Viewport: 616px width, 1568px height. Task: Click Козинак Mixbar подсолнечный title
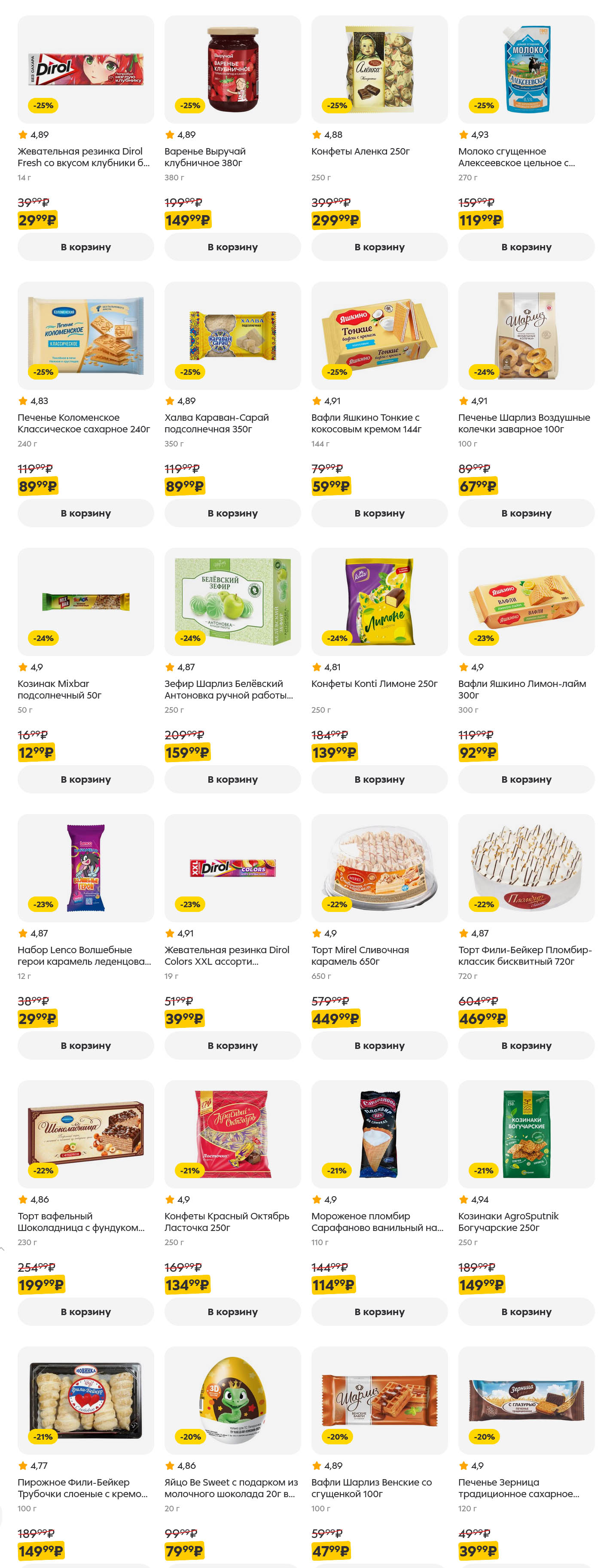coord(59,689)
